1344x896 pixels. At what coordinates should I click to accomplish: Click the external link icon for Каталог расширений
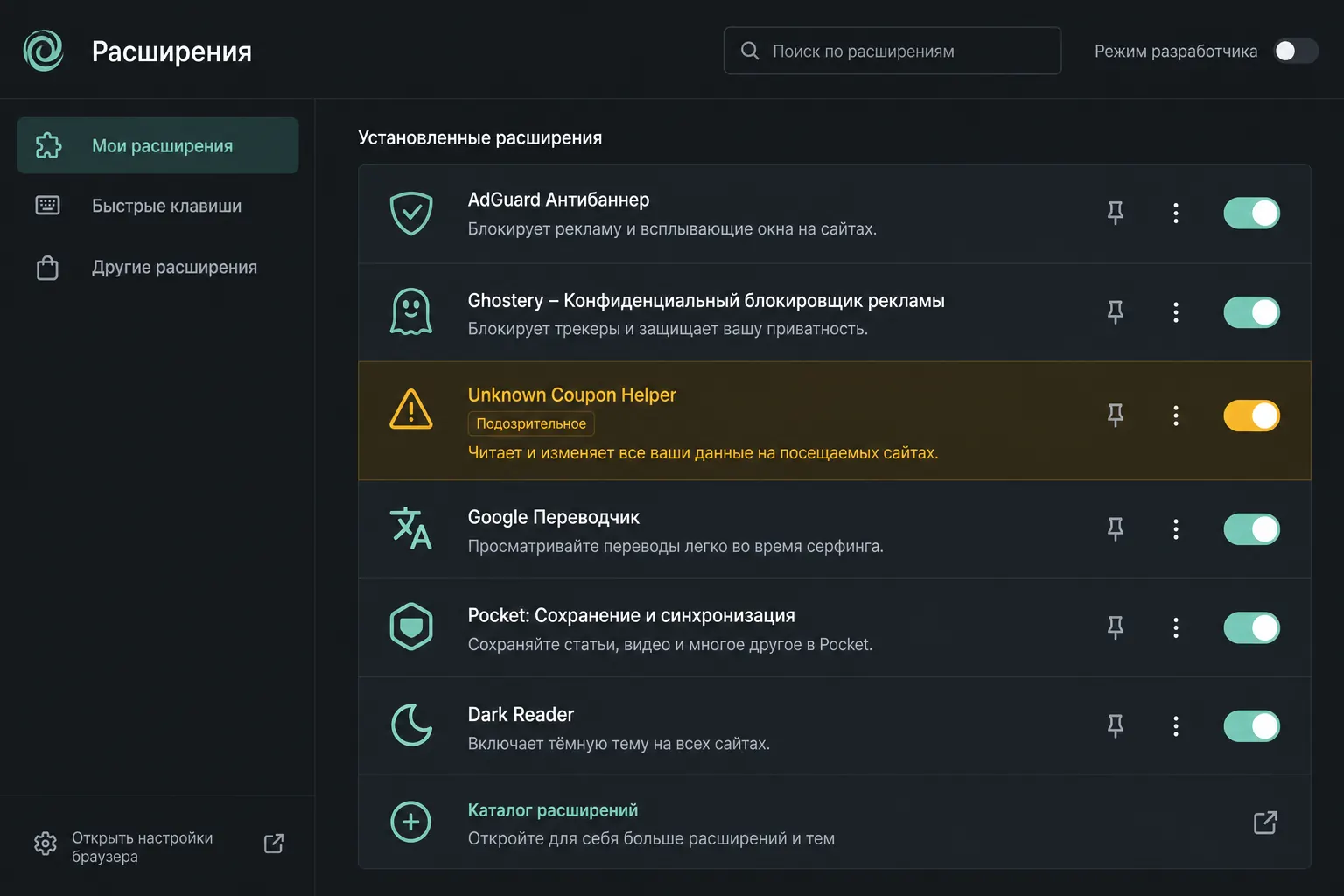click(x=1265, y=822)
